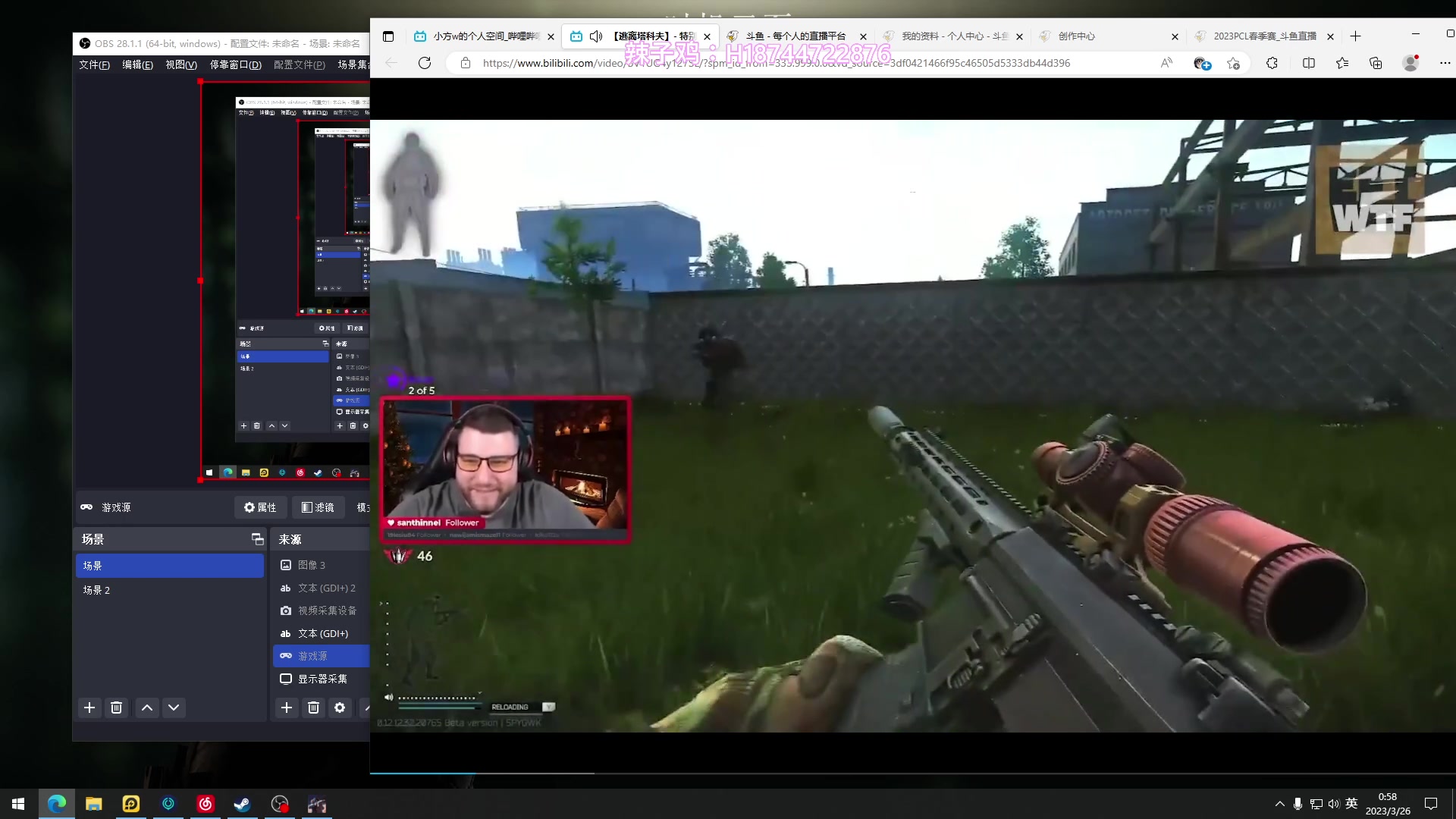1456x819 pixels.
Task: Close the 我的资料 - 个人中心 tab
Action: (1019, 36)
